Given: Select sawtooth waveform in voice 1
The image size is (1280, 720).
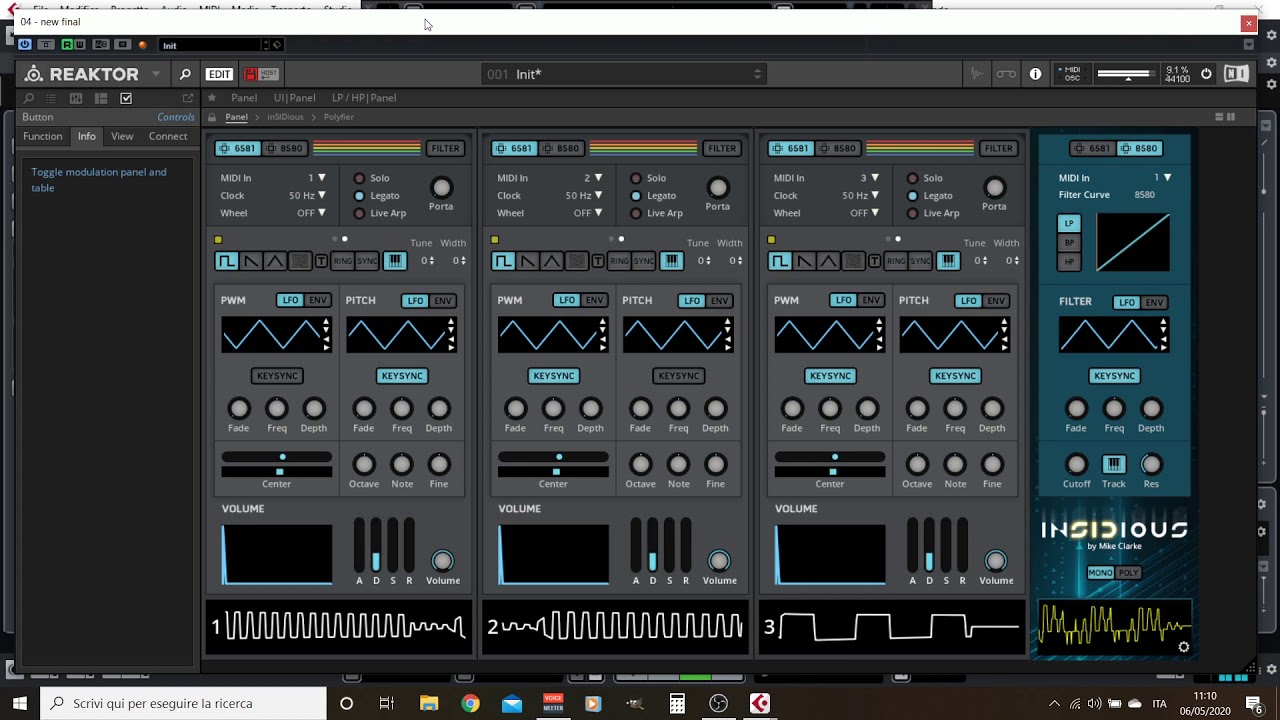Looking at the screenshot, I should pos(251,261).
